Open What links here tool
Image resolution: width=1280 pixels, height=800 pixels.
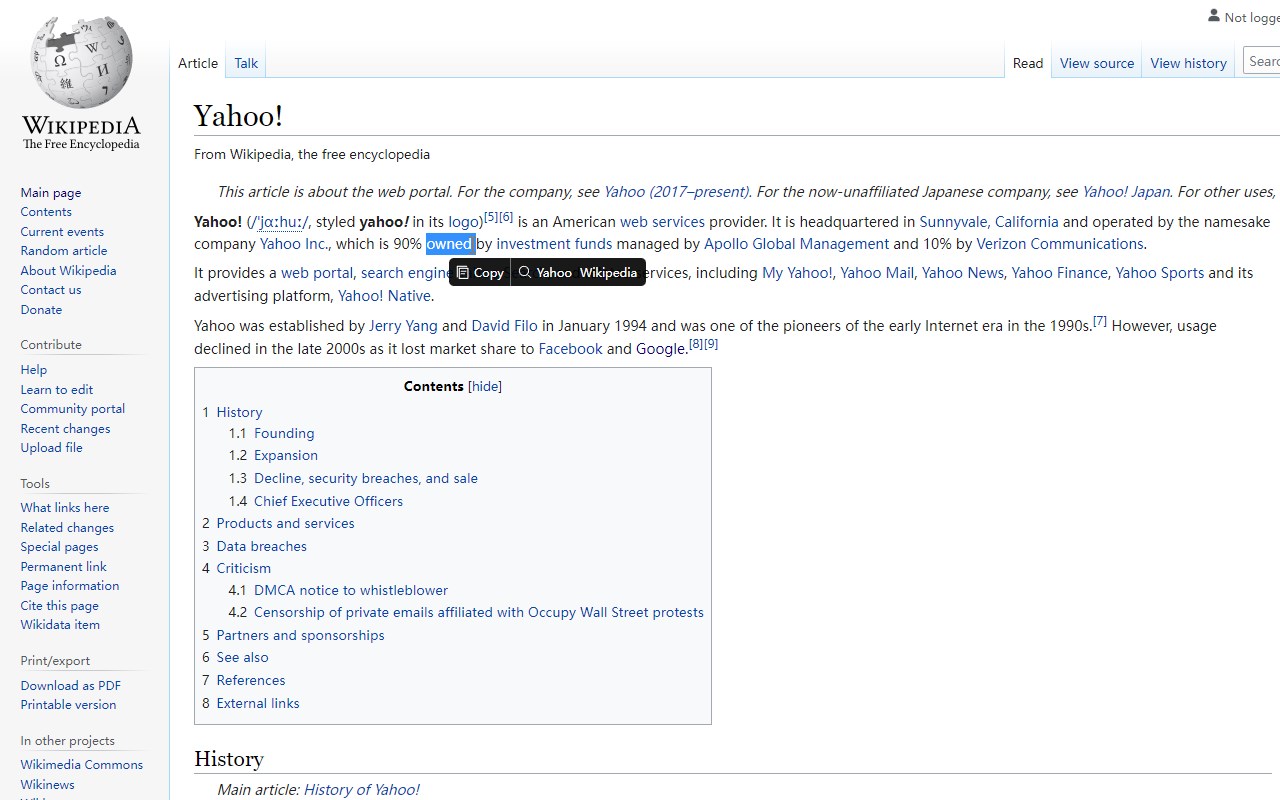65,508
